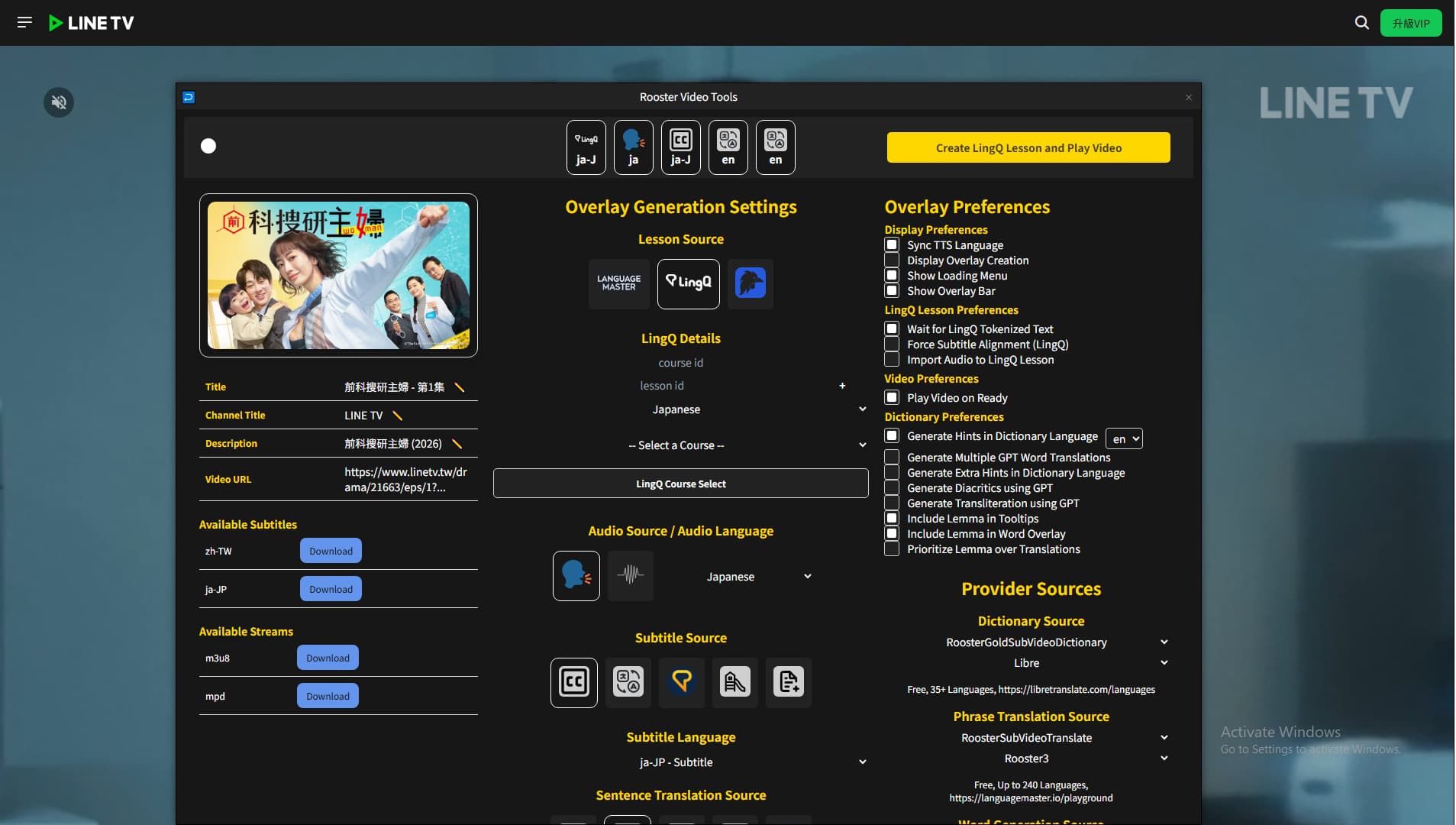
Task: Open RoosterGoldSubVideoDictionary source dropdown
Action: tap(1055, 642)
